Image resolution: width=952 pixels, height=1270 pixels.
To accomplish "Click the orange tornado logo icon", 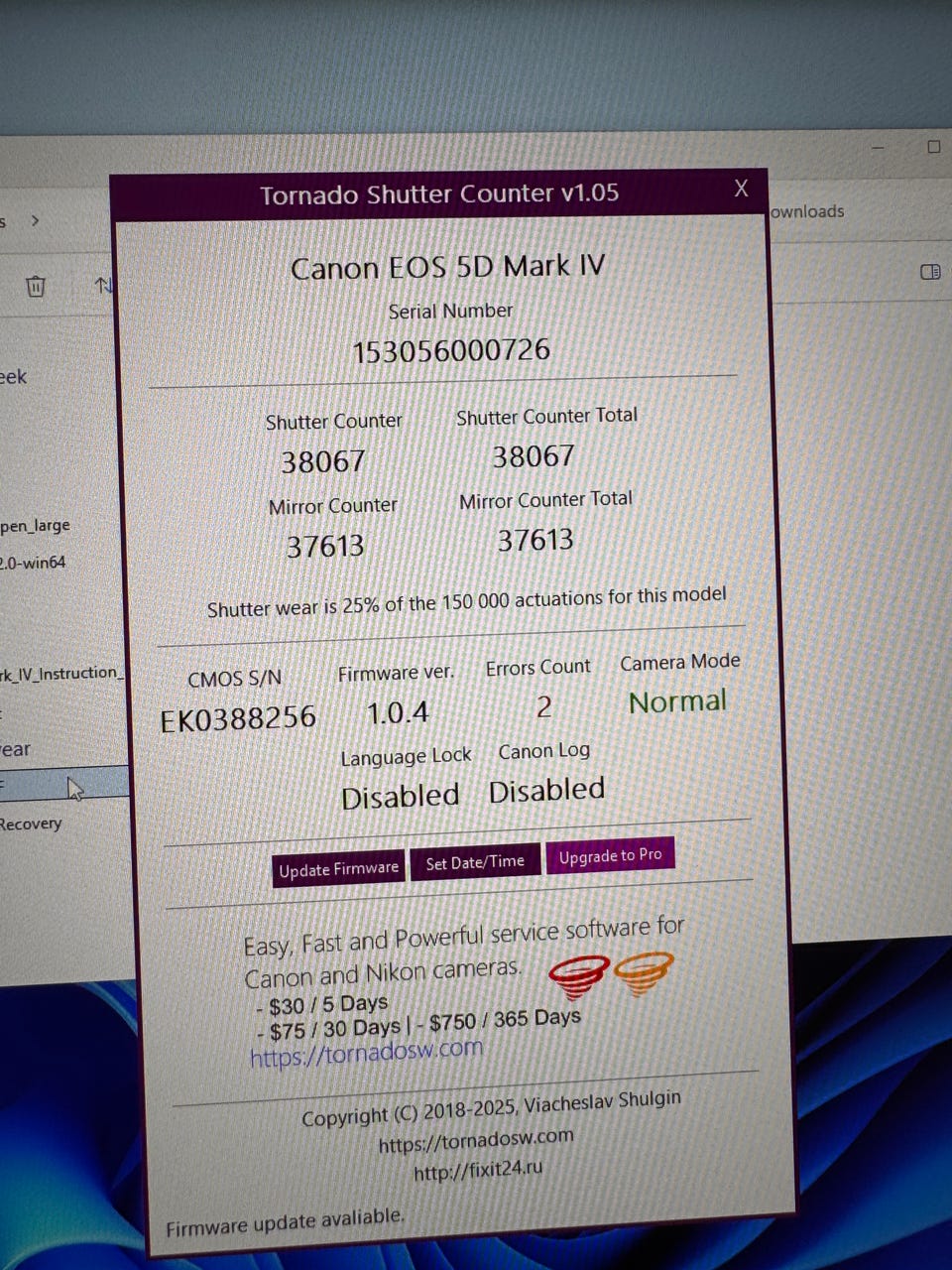I will (x=643, y=972).
